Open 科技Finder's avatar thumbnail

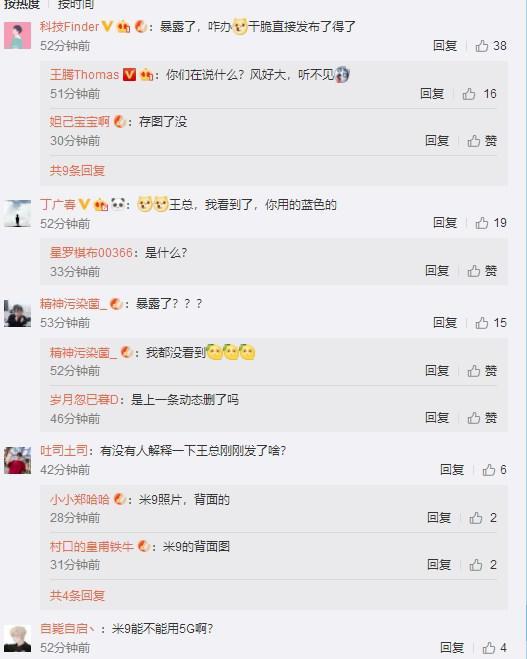(17, 36)
